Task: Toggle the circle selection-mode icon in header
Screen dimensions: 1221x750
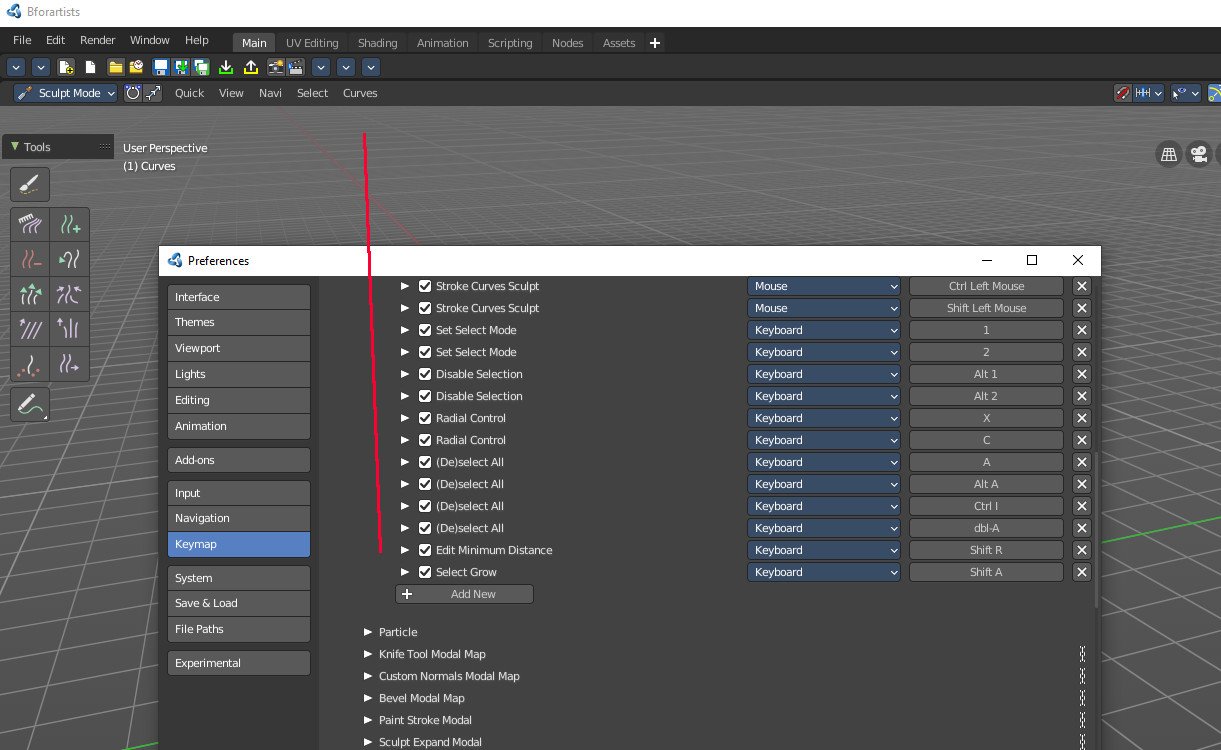Action: coord(133,93)
